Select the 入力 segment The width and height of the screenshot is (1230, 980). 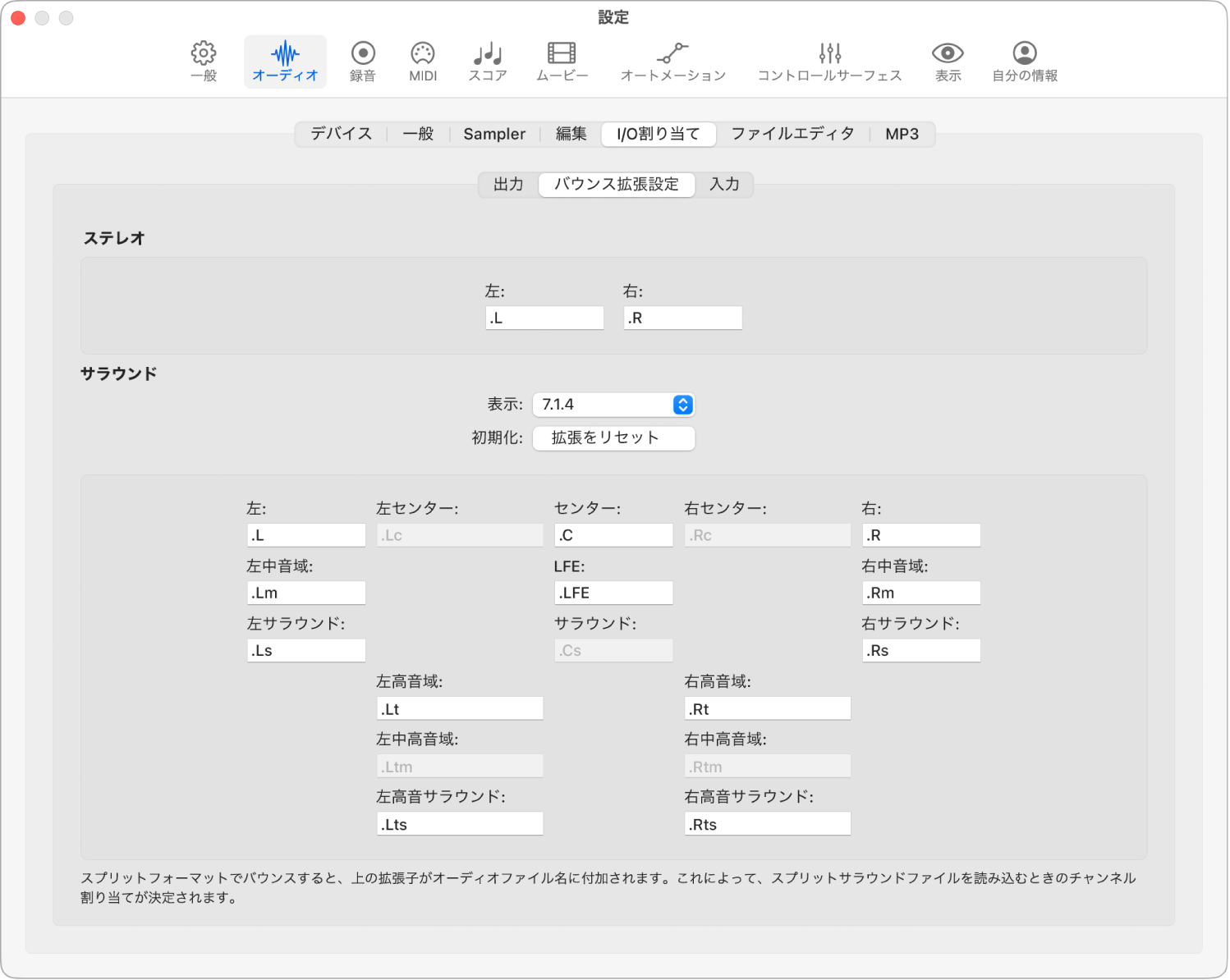724,184
